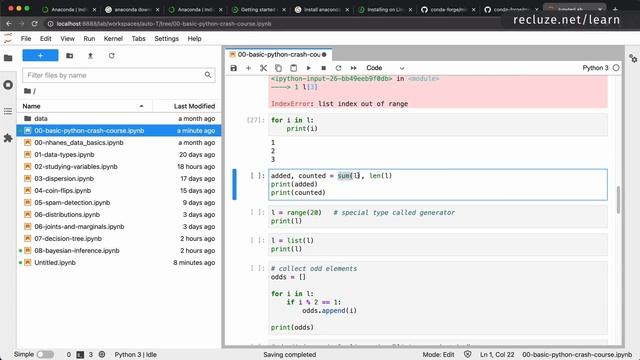Select 05-spam-detection.ipynb file
The height and width of the screenshot is (360, 640).
(x=119, y=202)
